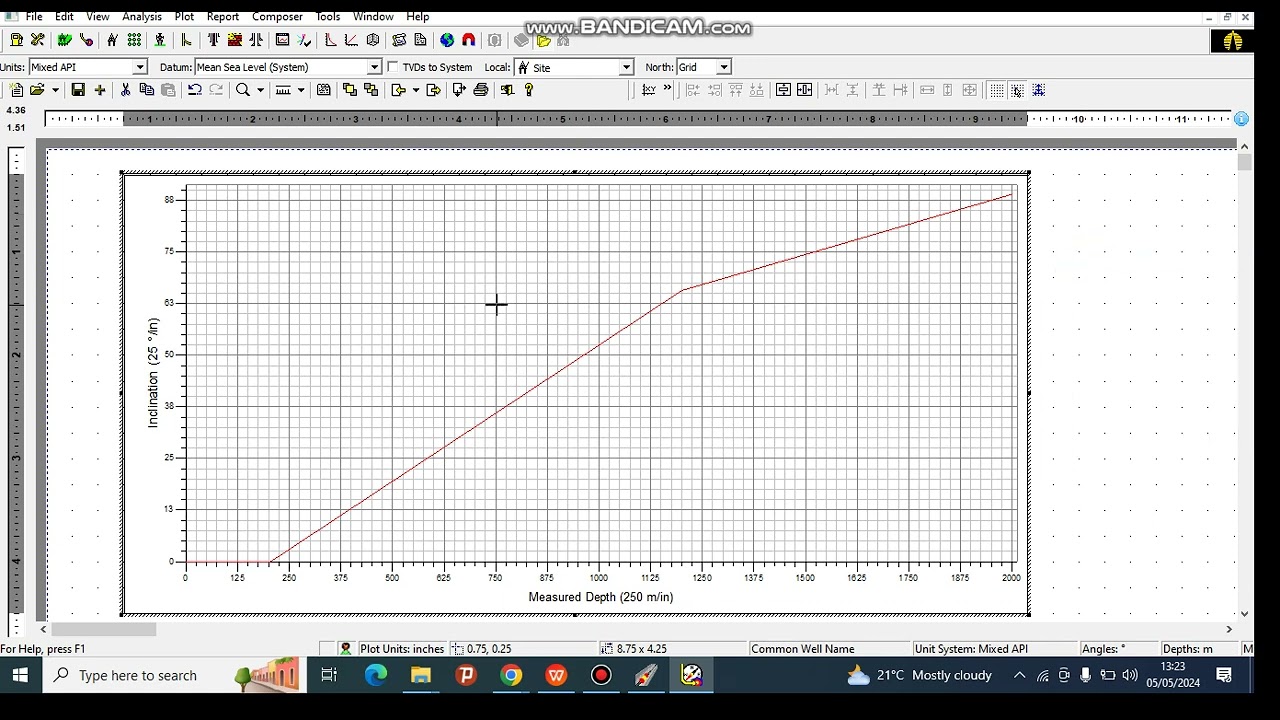The height and width of the screenshot is (720, 1280).
Task: Open Microsoft Edge from the taskbar
Action: click(x=375, y=676)
